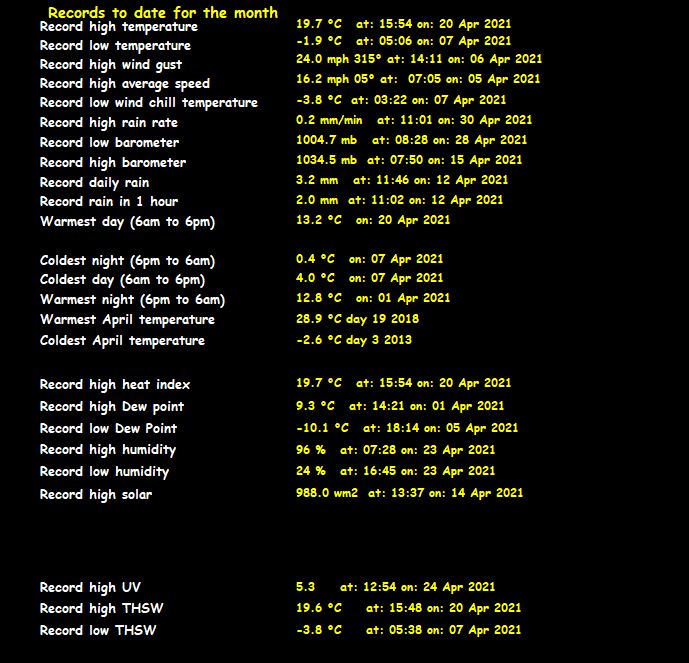Screen dimensions: 689x663
Task: Select the 'Coldest April temperature' label
Action: click(x=122, y=341)
